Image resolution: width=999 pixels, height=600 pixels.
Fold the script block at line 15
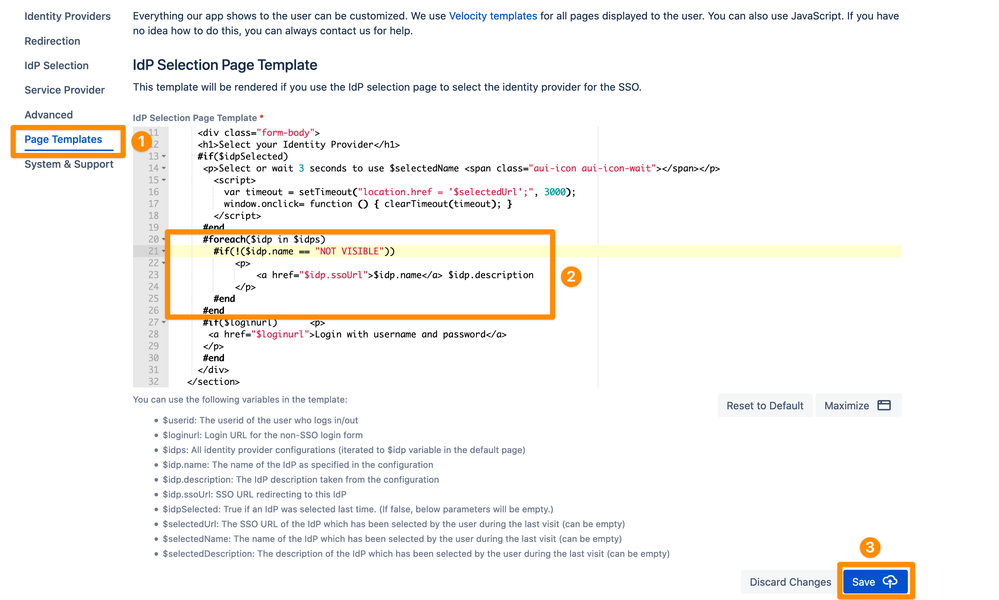pos(164,180)
